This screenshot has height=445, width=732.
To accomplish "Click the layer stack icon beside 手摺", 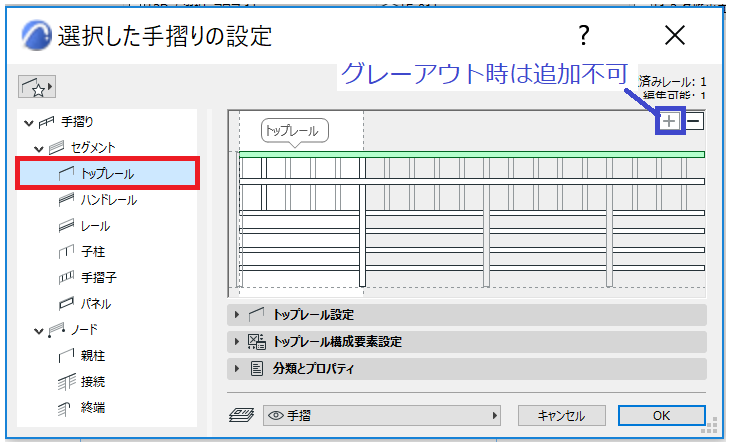I will coord(241,415).
